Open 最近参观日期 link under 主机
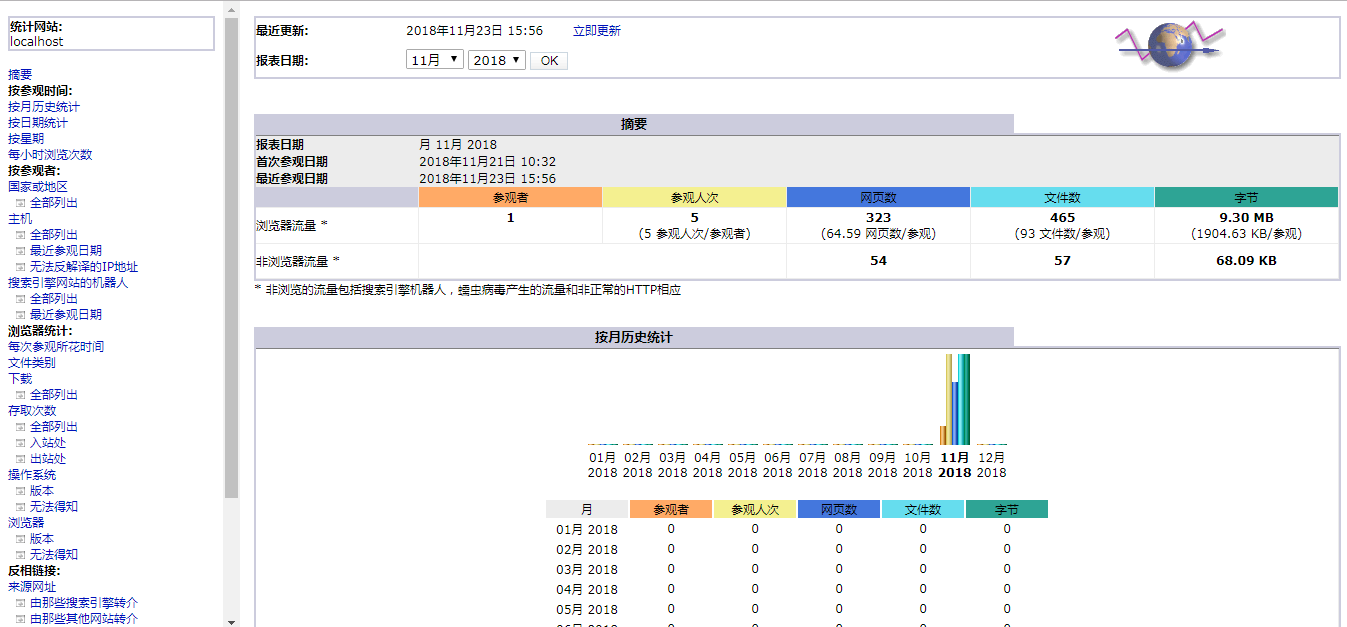Screen dimensions: 1347x627 [x=66, y=251]
